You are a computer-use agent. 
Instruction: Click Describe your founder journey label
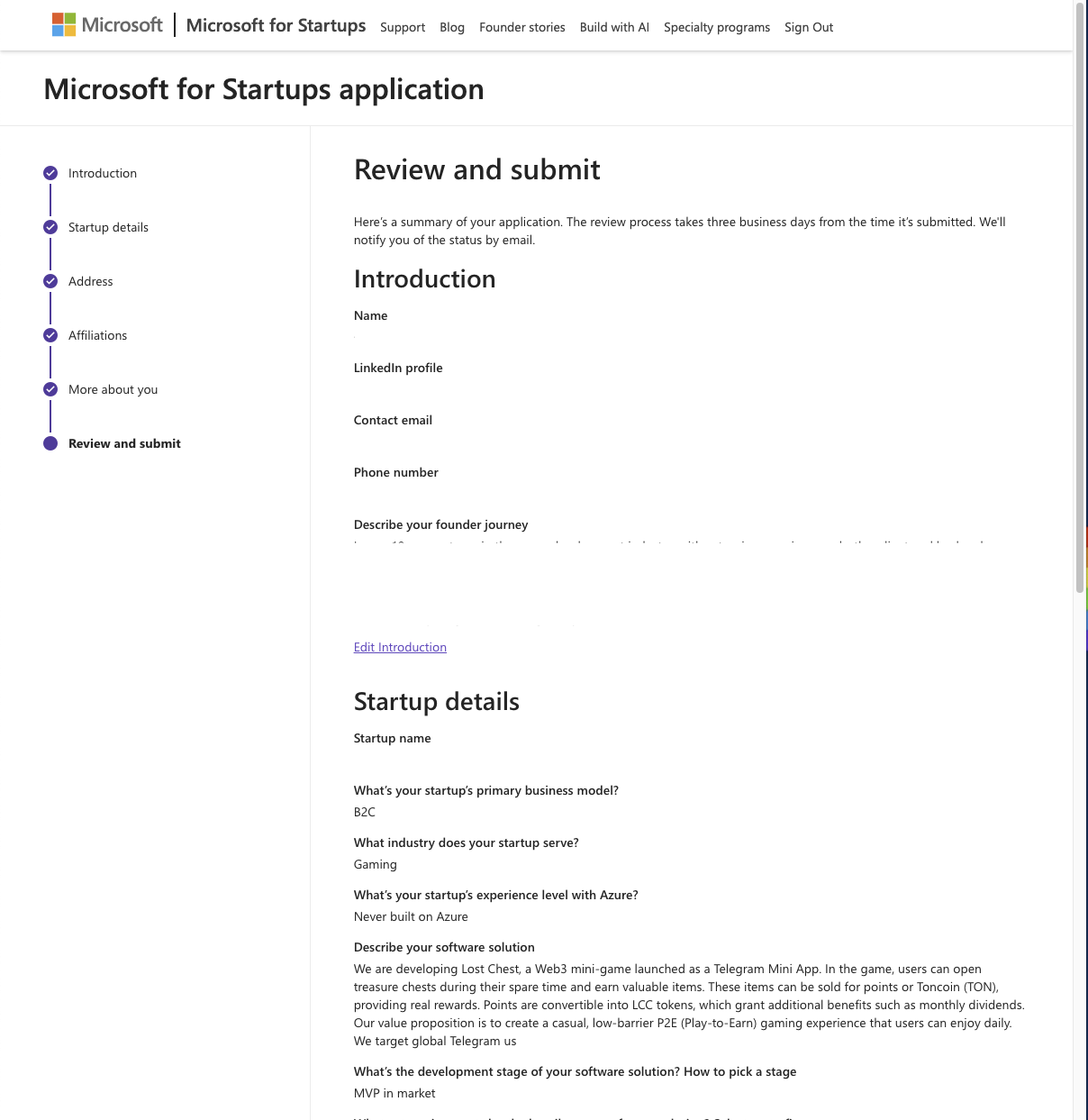click(x=440, y=524)
